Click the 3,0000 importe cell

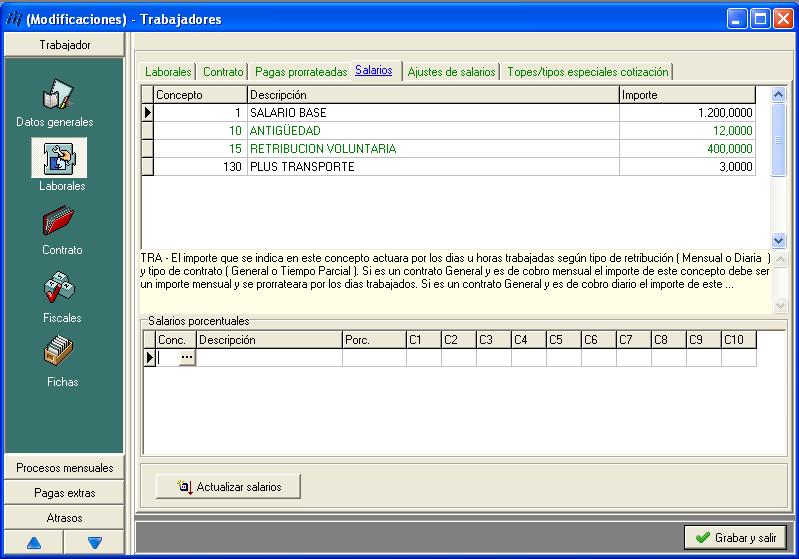coord(687,167)
